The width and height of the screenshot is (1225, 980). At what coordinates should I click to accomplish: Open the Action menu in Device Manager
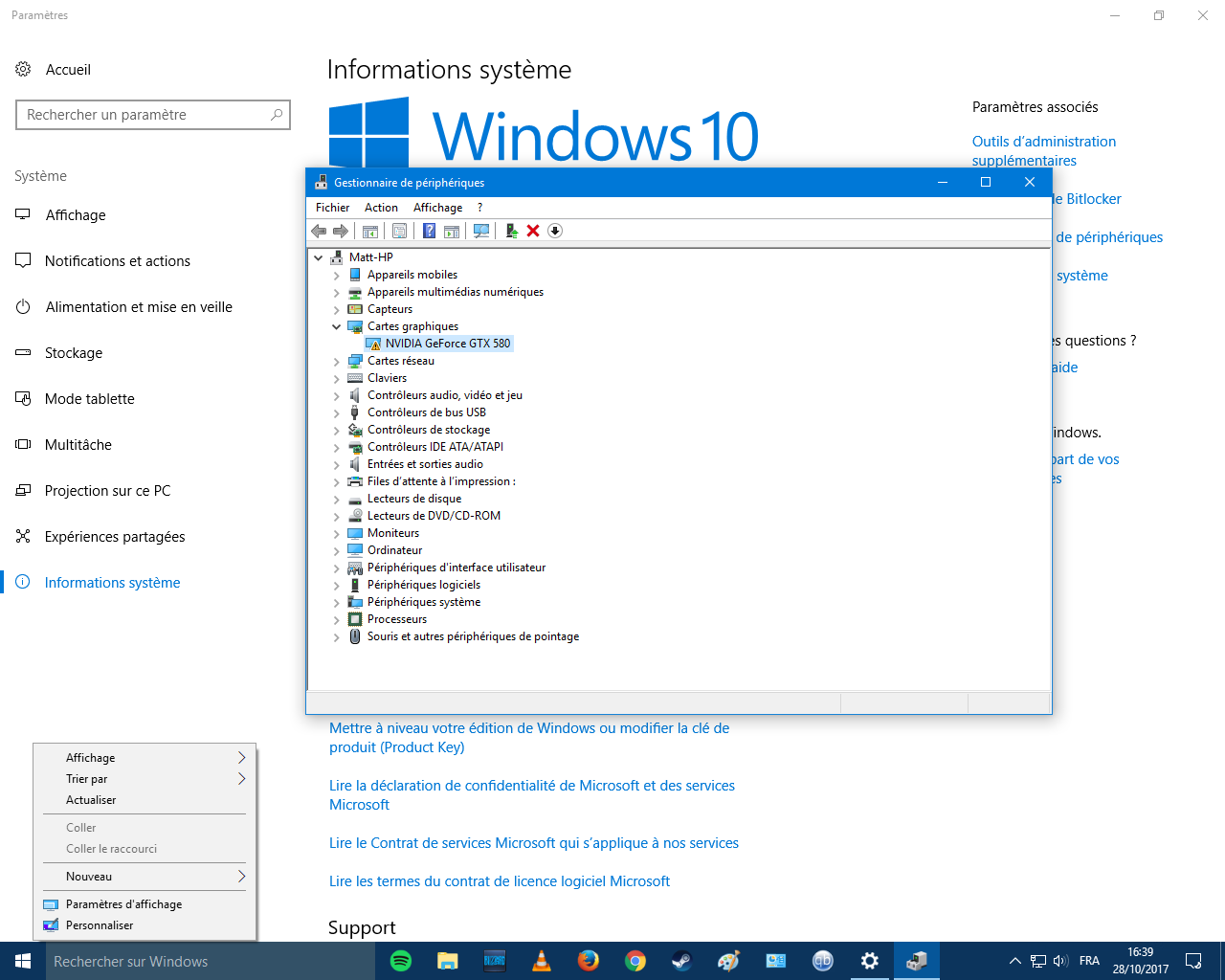click(381, 208)
